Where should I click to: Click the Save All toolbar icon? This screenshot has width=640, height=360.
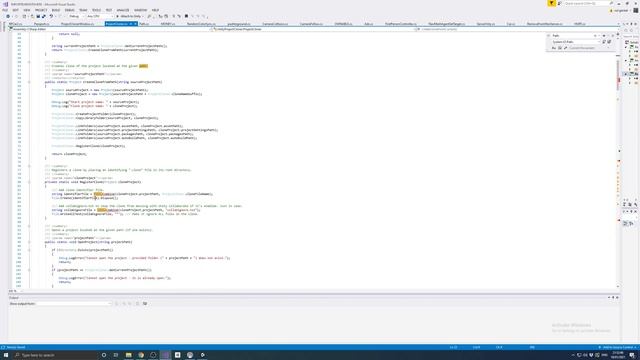[43, 16]
